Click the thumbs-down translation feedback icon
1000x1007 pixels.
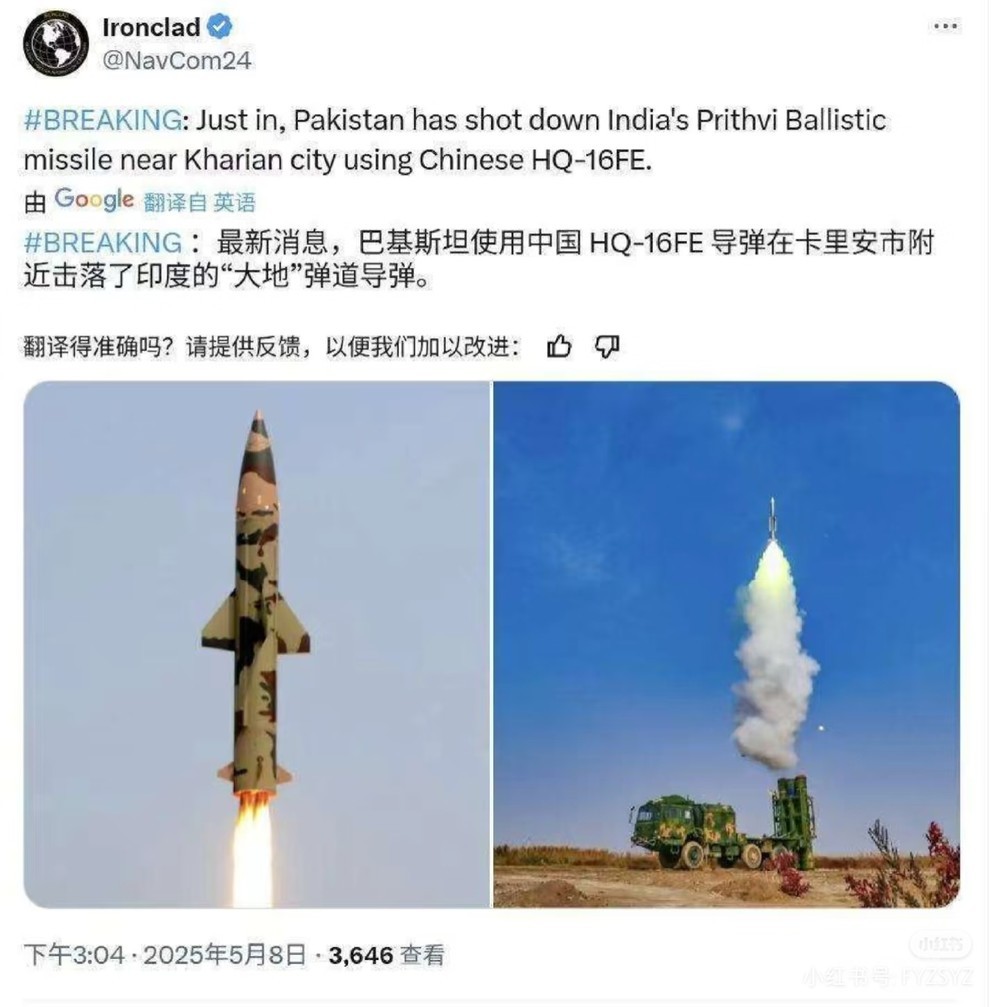[x=607, y=347]
